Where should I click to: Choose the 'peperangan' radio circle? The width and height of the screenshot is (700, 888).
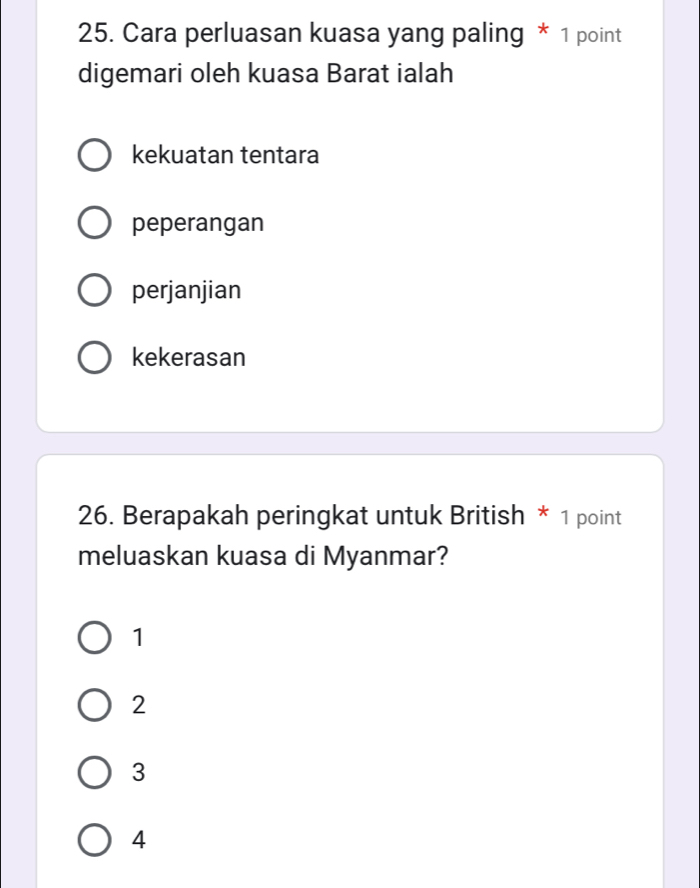pyautogui.click(x=95, y=223)
